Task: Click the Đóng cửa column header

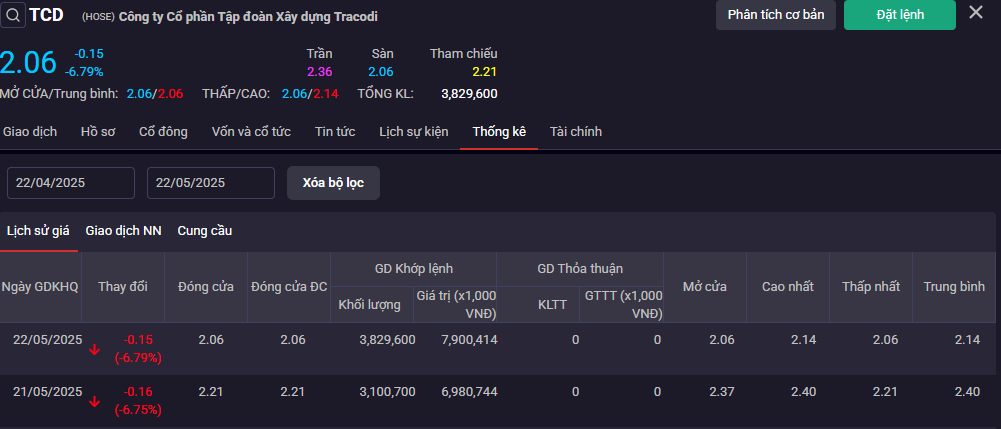Action: 206,287
